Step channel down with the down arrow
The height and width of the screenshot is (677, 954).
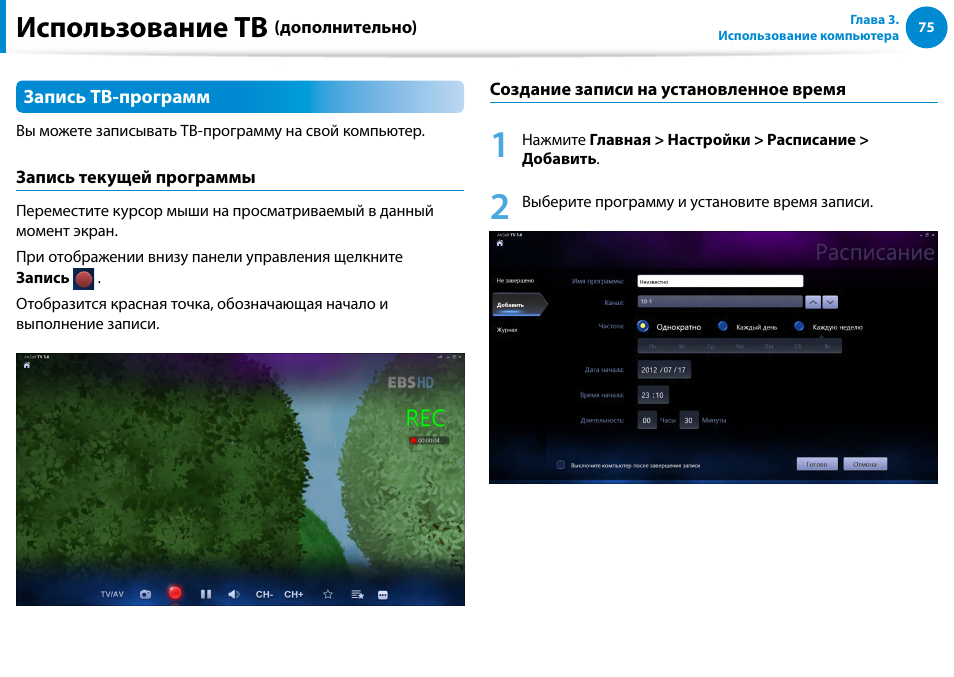830,302
